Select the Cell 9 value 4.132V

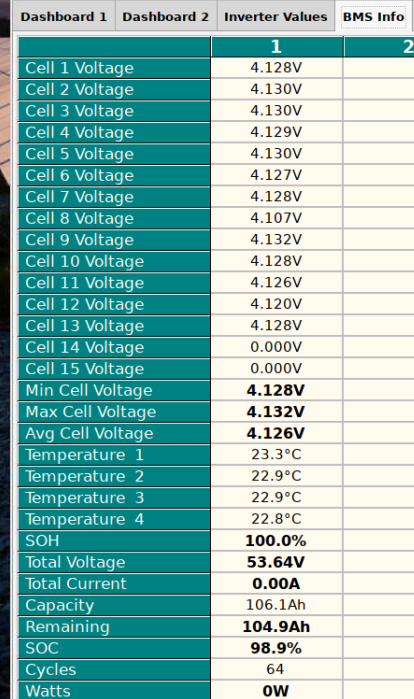pyautogui.click(x=276, y=239)
